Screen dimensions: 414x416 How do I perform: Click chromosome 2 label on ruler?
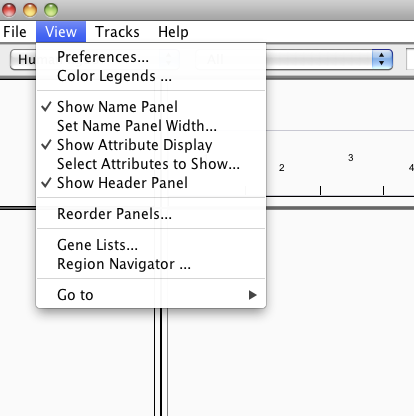click(x=282, y=168)
